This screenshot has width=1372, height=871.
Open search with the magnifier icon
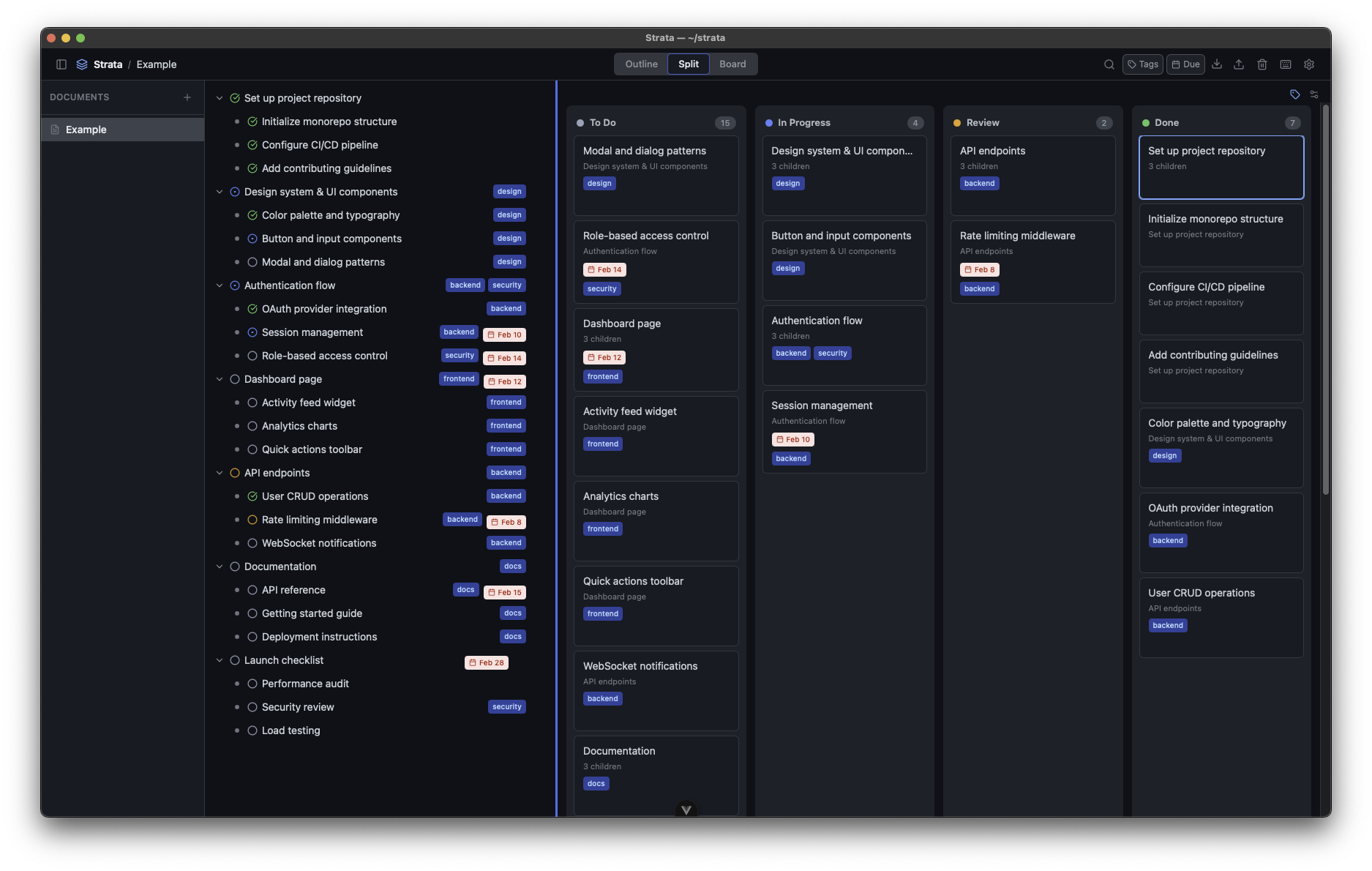tap(1109, 64)
